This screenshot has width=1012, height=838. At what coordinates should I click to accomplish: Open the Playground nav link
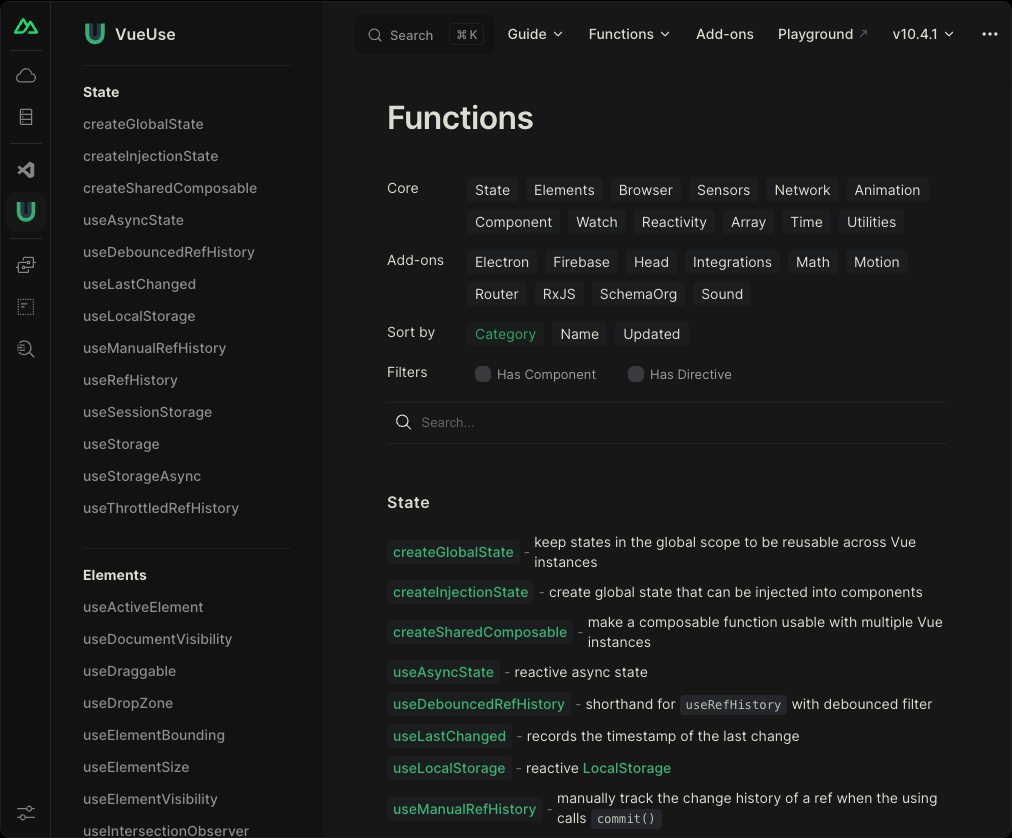(822, 34)
